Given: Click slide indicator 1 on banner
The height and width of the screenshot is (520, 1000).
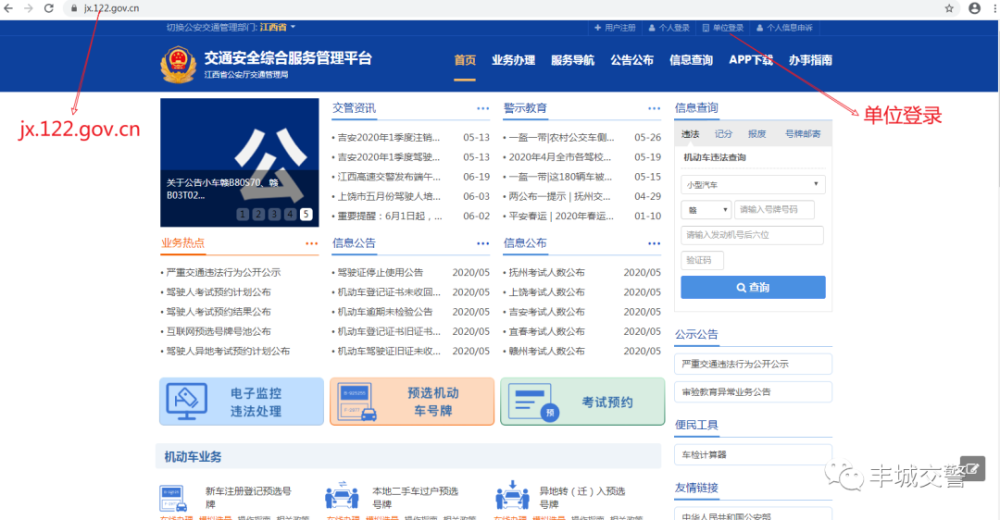Looking at the screenshot, I should 243,214.
